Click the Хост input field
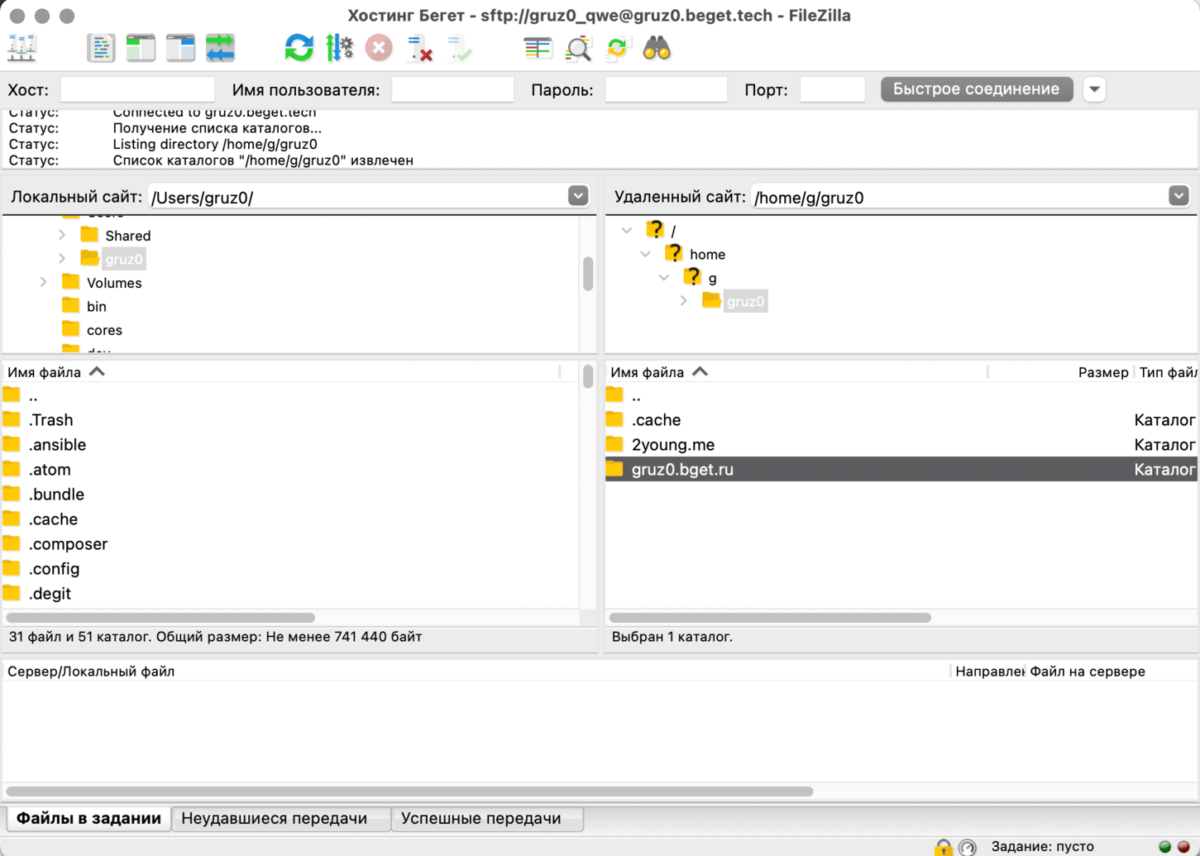Viewport: 1200px width, 856px height. pyautogui.click(x=138, y=90)
